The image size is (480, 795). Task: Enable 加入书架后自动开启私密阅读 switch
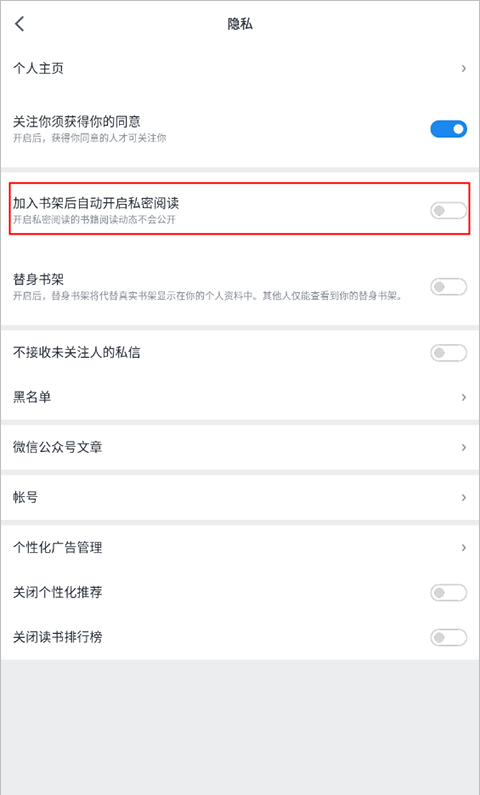[449, 210]
